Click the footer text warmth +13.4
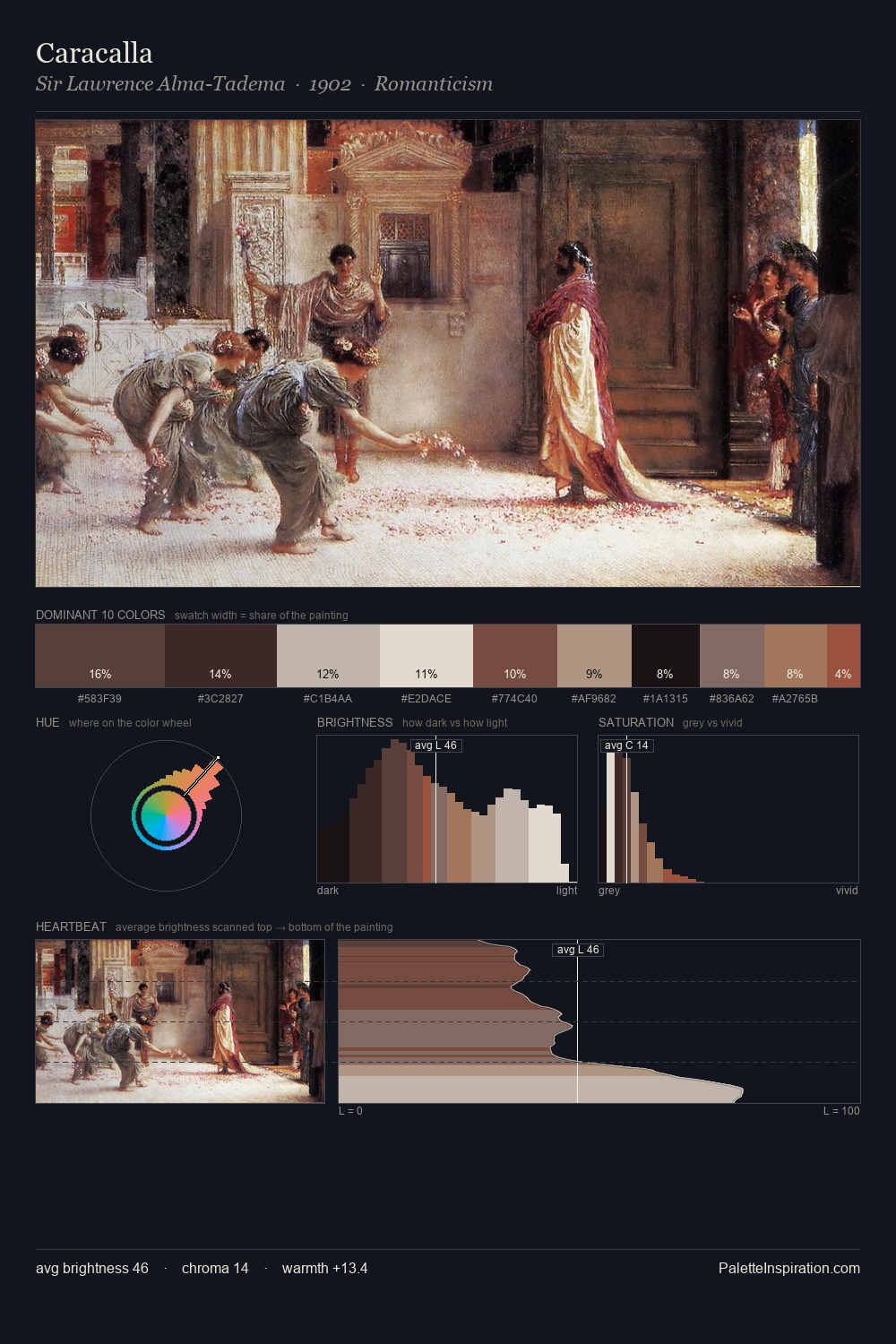 (324, 1268)
